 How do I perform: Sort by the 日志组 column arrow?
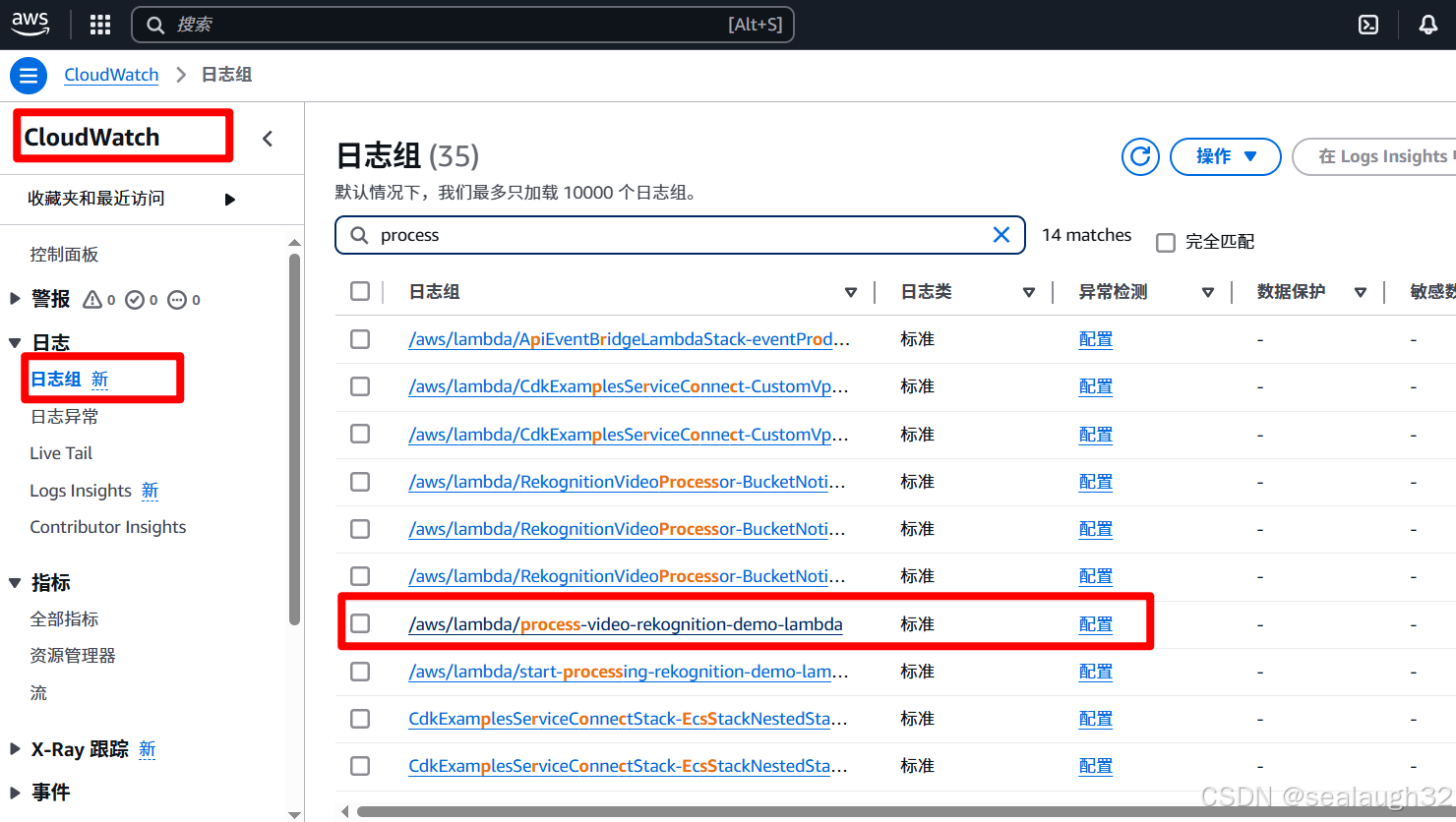(x=851, y=292)
